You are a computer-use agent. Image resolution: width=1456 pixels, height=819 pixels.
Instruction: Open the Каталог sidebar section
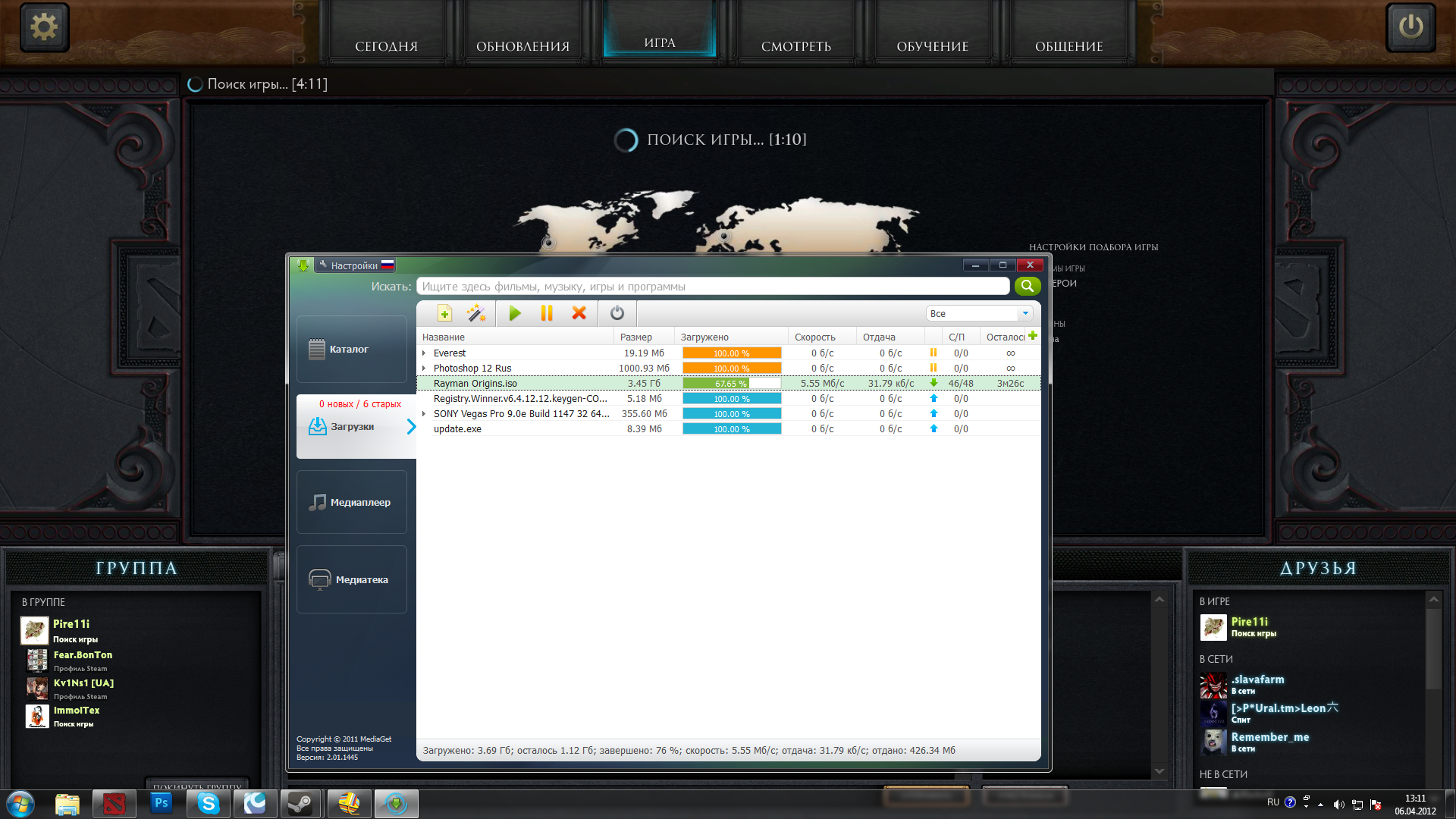pos(352,350)
